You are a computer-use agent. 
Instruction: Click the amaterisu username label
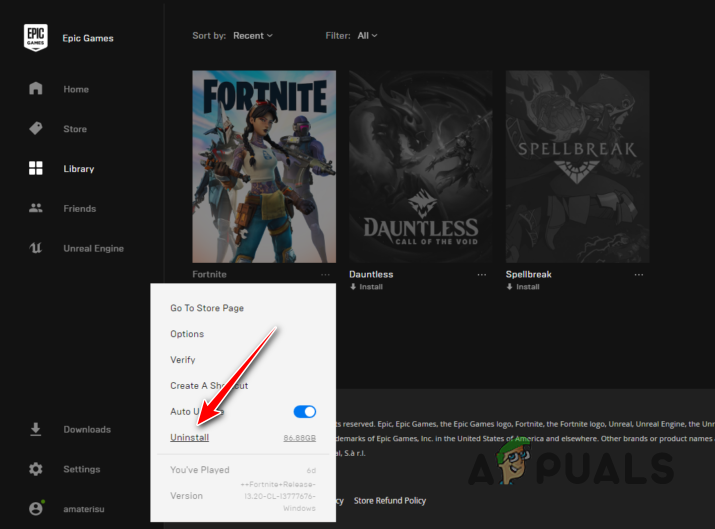[84, 509]
